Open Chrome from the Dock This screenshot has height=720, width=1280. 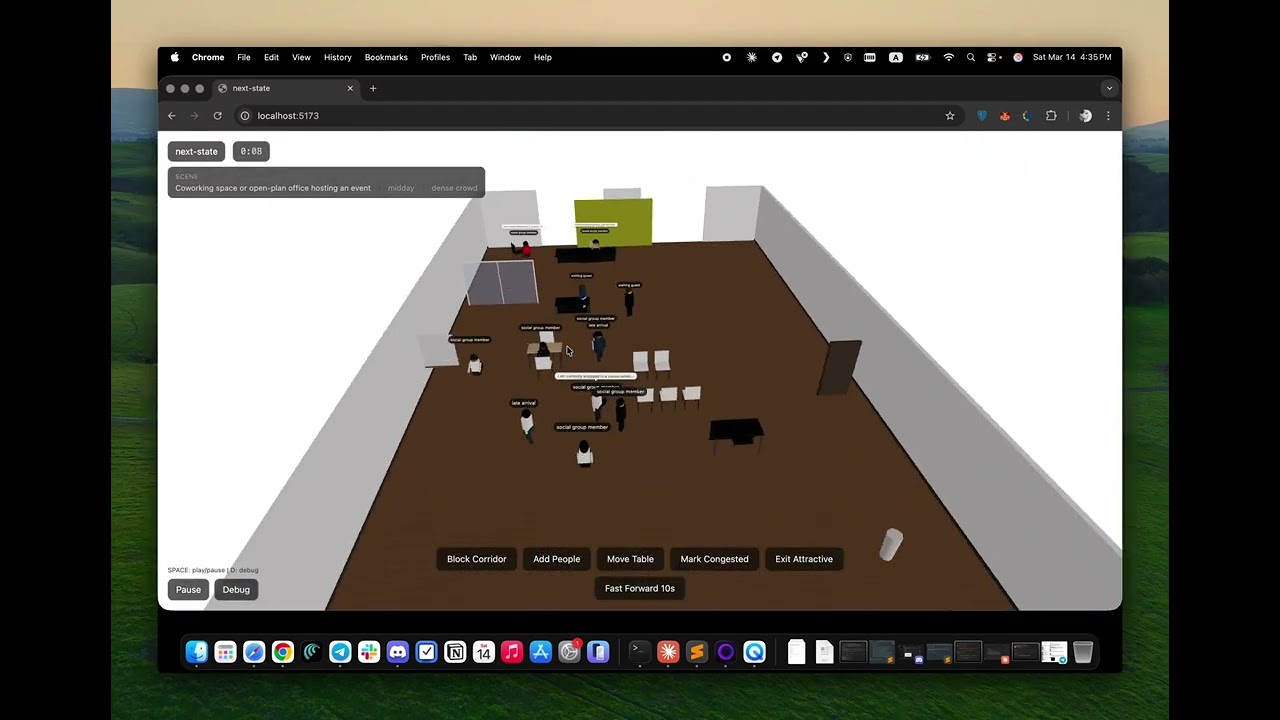pos(283,652)
